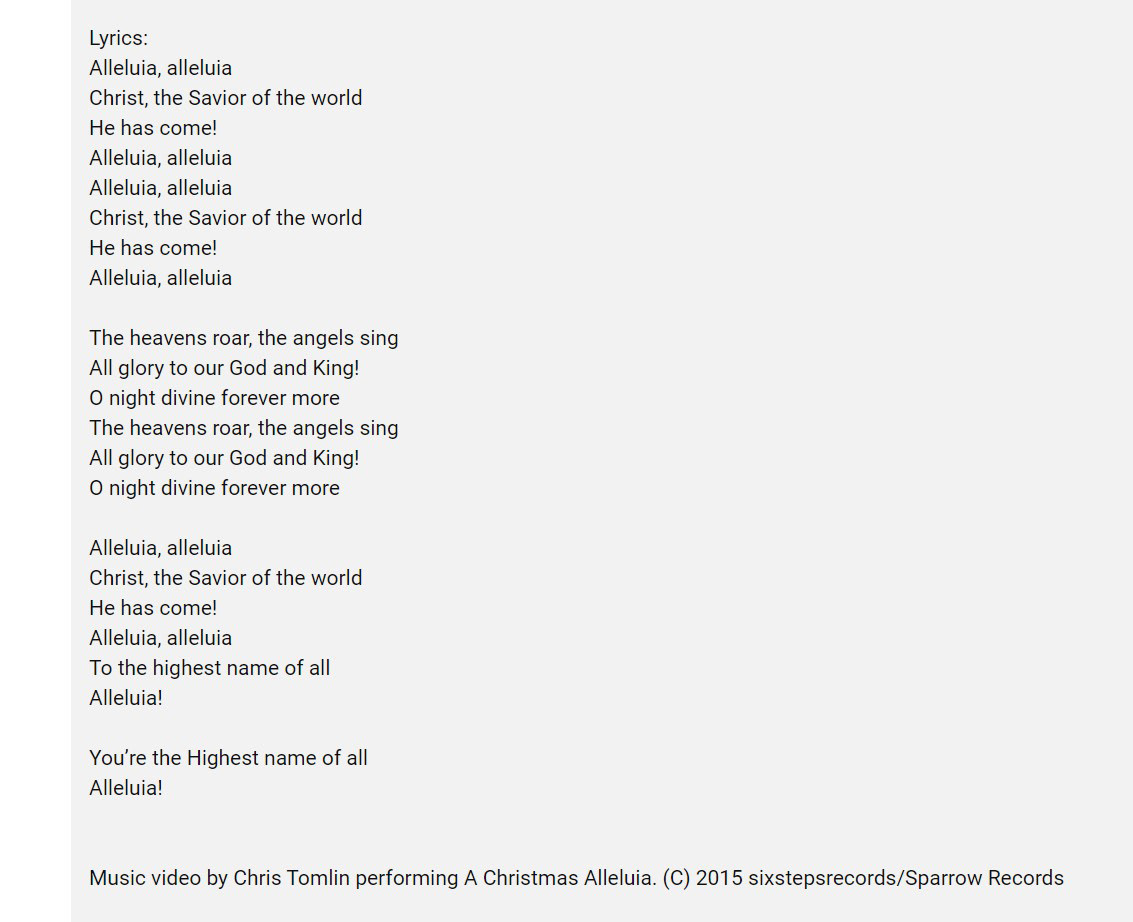Click the third "He has come!" line

point(153,608)
